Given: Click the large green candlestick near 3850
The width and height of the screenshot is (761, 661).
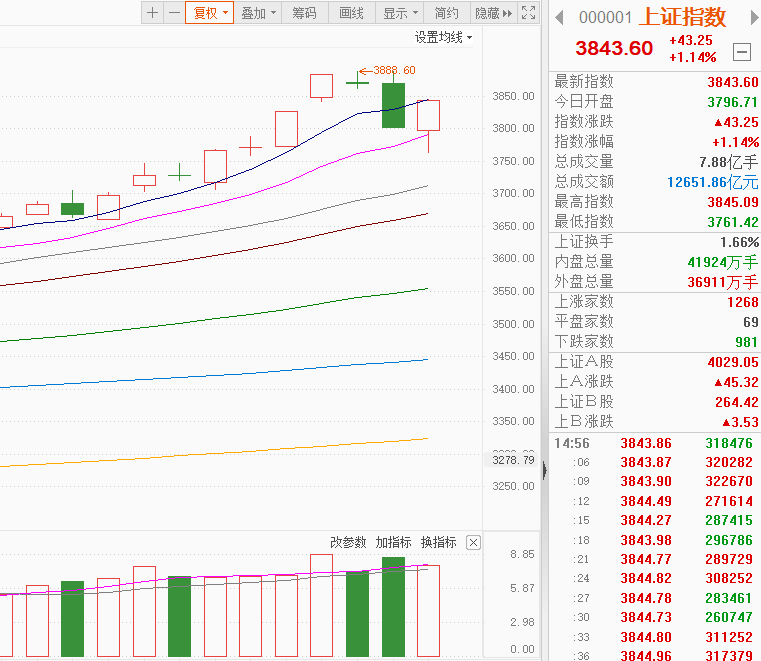Looking at the screenshot, I should (x=394, y=105).
